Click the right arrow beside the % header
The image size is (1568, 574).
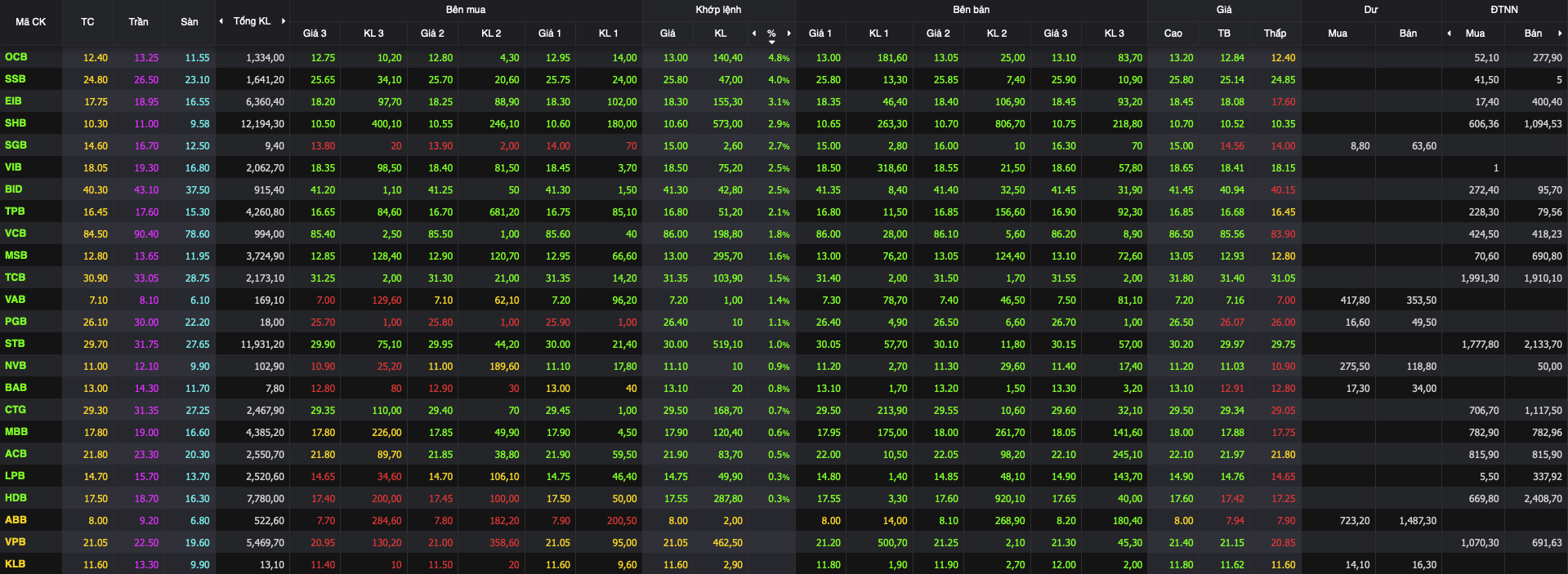pyautogui.click(x=789, y=33)
